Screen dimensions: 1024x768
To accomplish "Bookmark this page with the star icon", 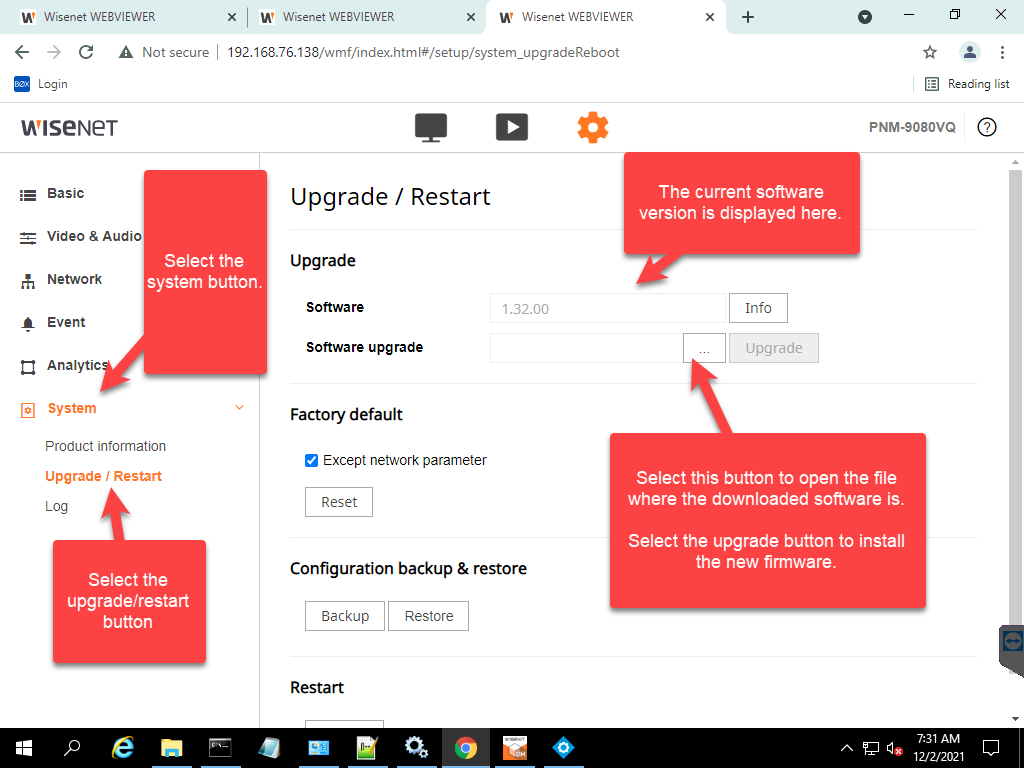I will point(929,52).
